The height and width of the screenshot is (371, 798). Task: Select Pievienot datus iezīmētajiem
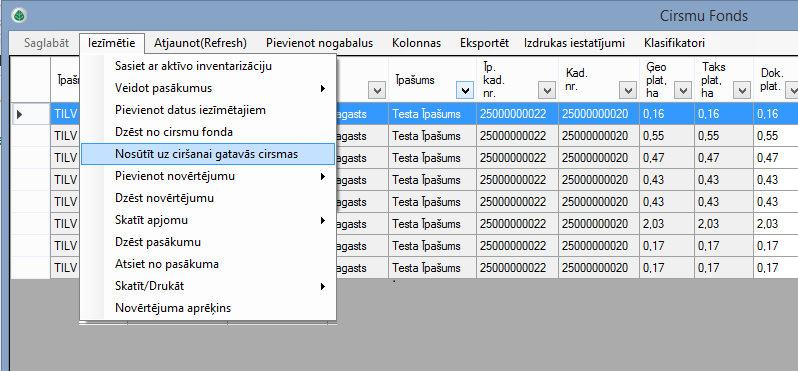208,110
